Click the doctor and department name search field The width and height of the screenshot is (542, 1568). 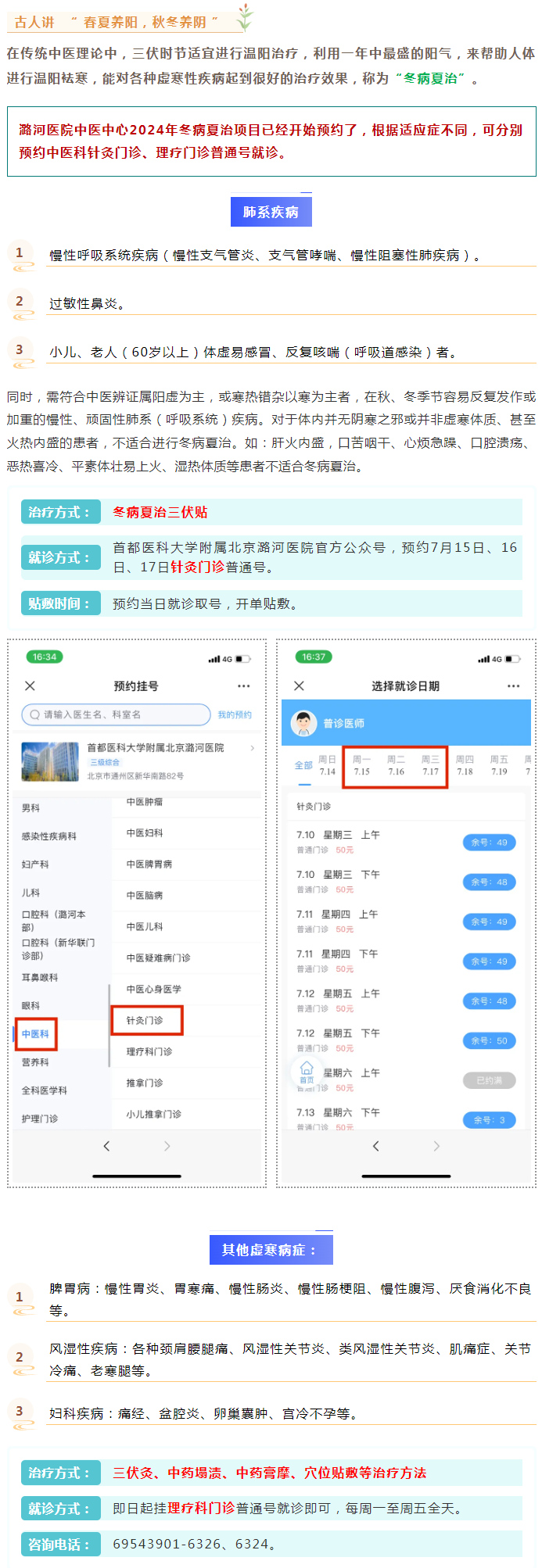click(117, 714)
